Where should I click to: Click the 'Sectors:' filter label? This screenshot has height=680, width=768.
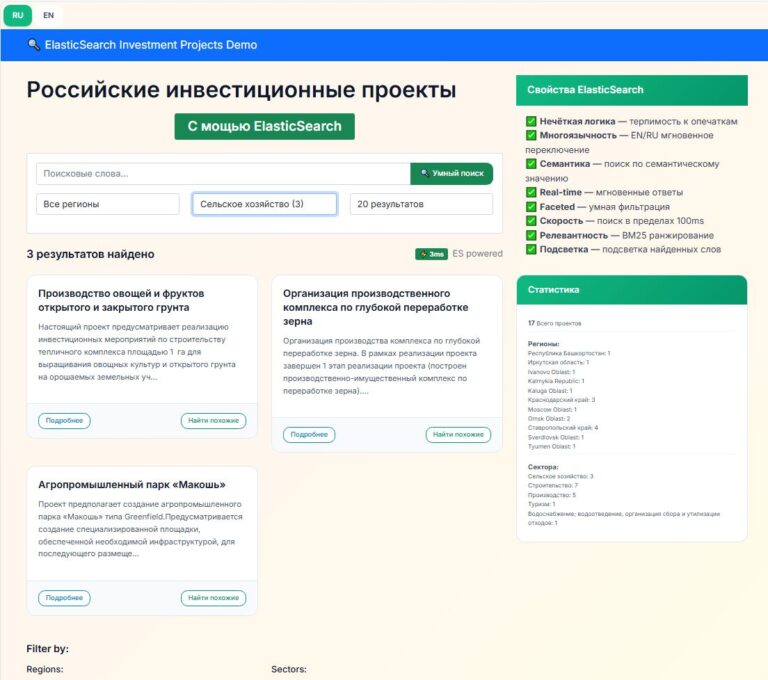289,669
